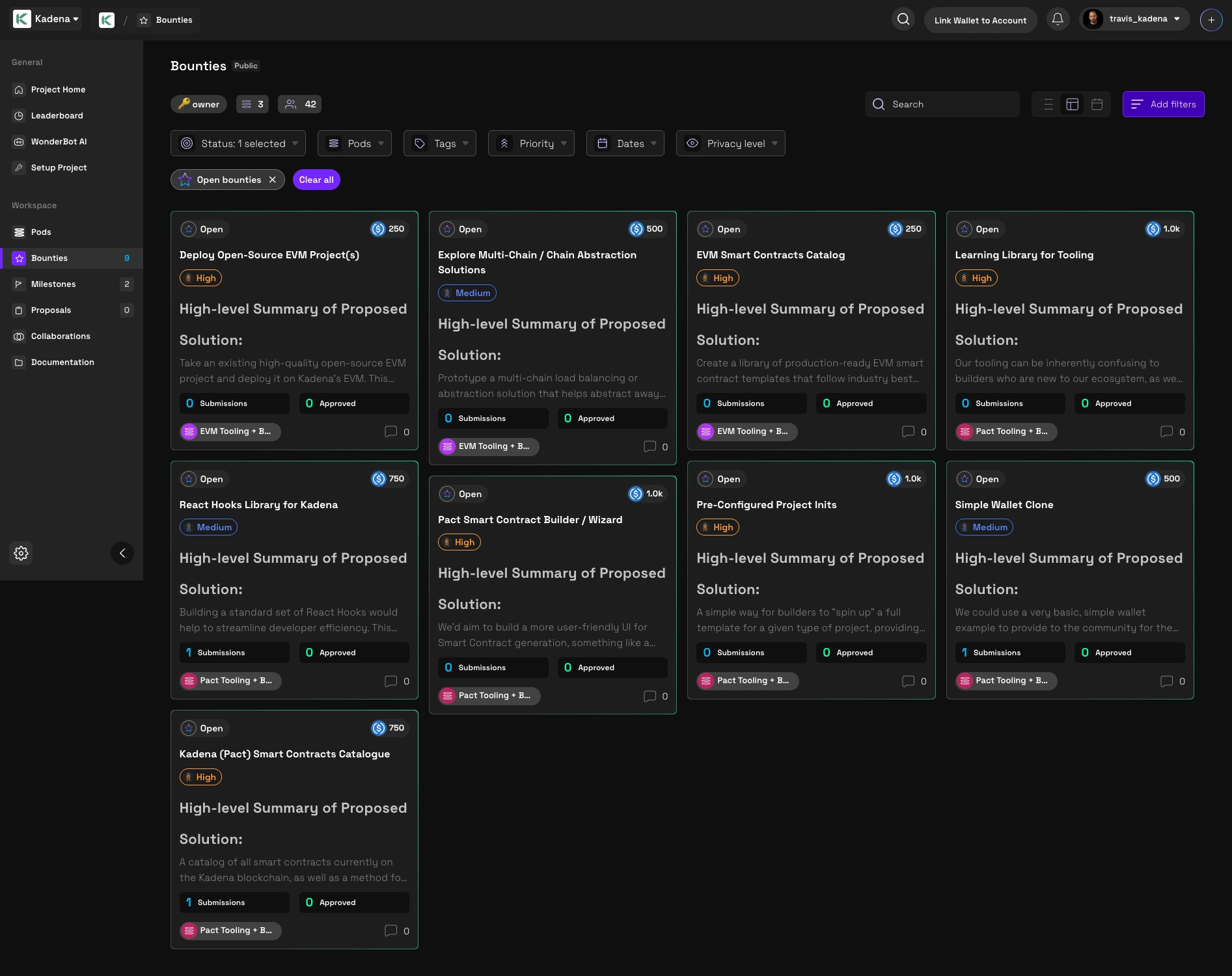Click the bounties Search field
1232x976 pixels.
click(942, 104)
